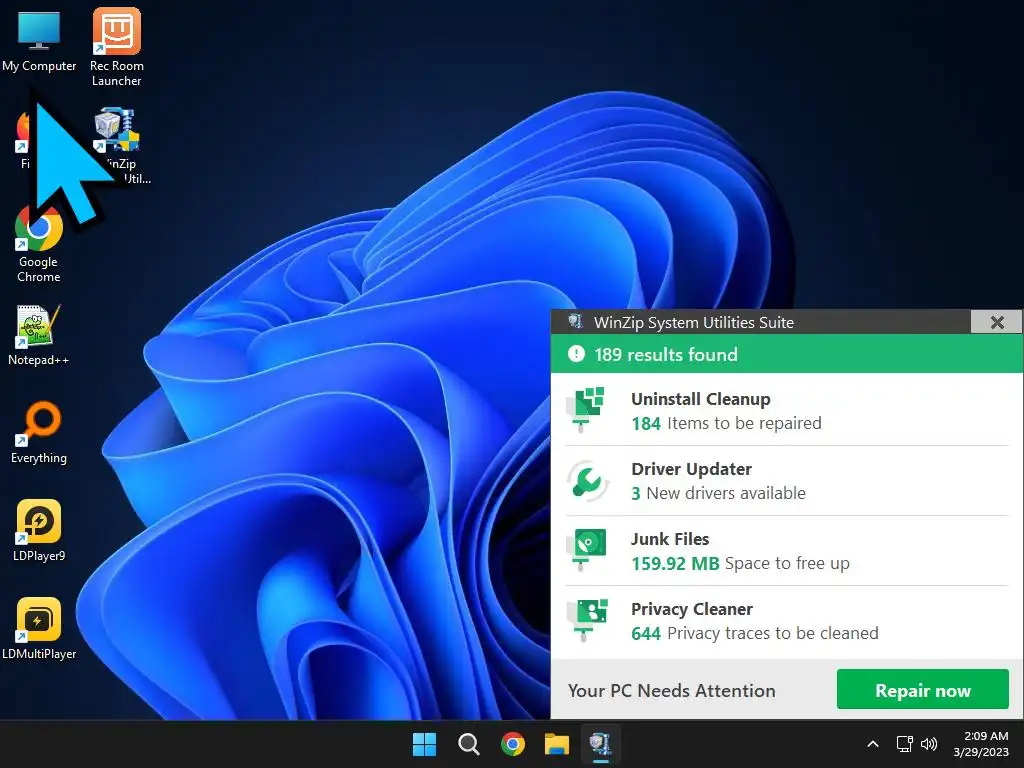Click the Junk Files disk icon
The image size is (1024, 768).
pyautogui.click(x=586, y=549)
